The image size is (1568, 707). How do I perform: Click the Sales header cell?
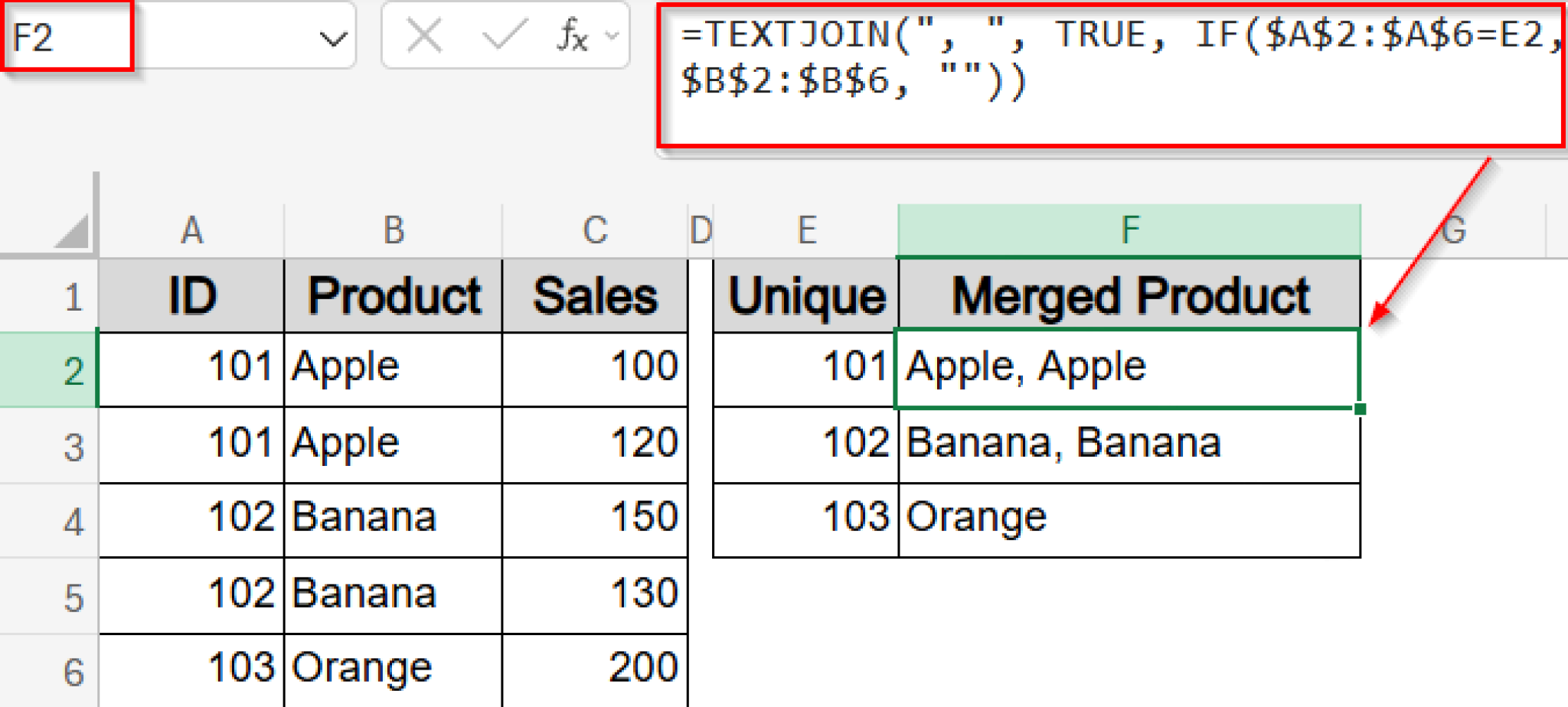594,295
